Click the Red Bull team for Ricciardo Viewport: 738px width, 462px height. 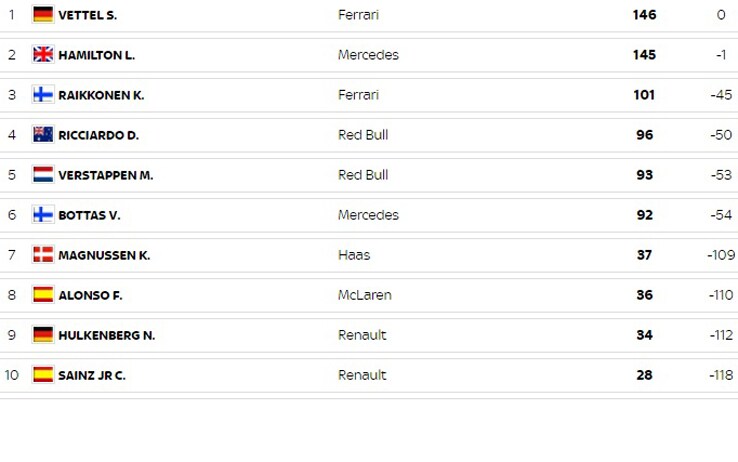click(363, 135)
